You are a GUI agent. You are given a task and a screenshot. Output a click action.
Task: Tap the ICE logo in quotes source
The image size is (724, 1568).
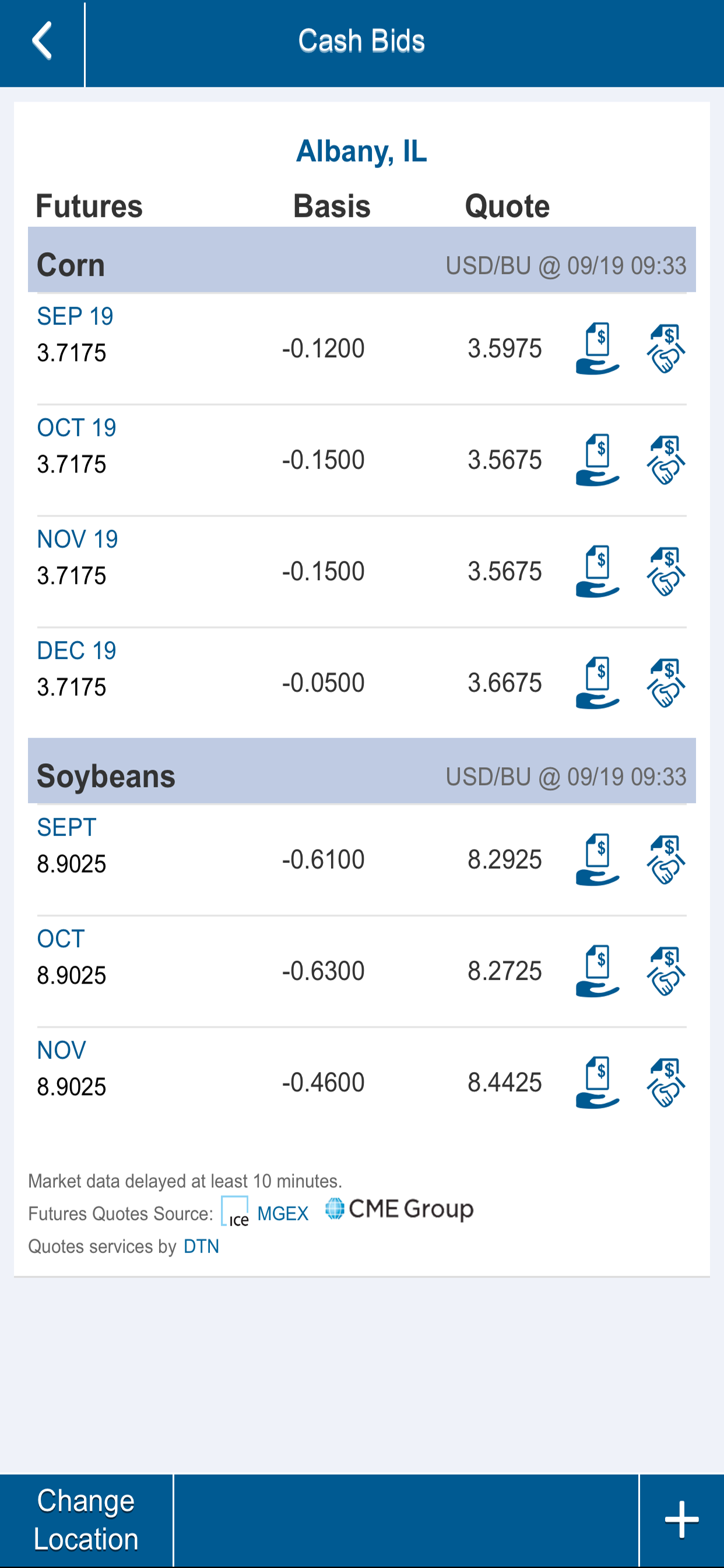click(235, 1212)
